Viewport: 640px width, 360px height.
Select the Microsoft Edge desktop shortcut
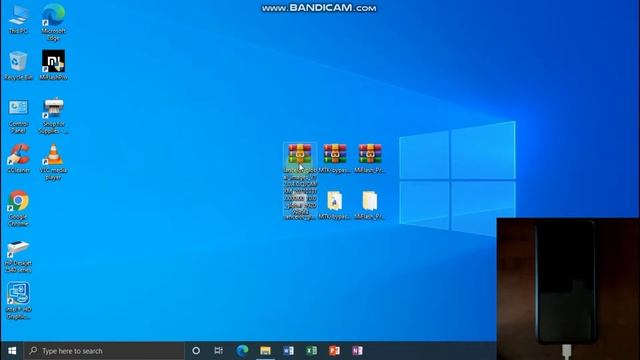(53, 21)
